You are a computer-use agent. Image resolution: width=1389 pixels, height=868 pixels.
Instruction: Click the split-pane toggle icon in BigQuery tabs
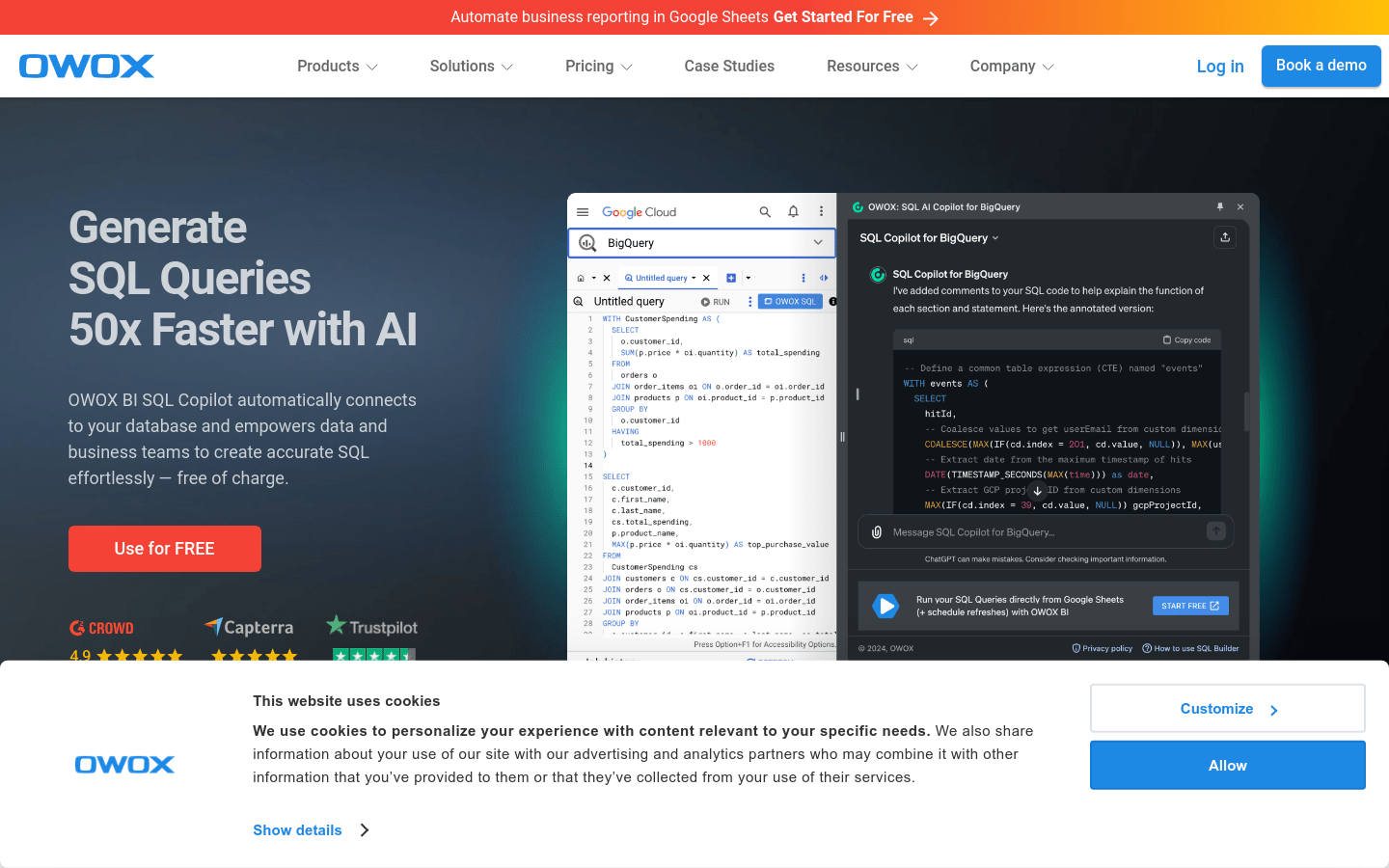824,278
